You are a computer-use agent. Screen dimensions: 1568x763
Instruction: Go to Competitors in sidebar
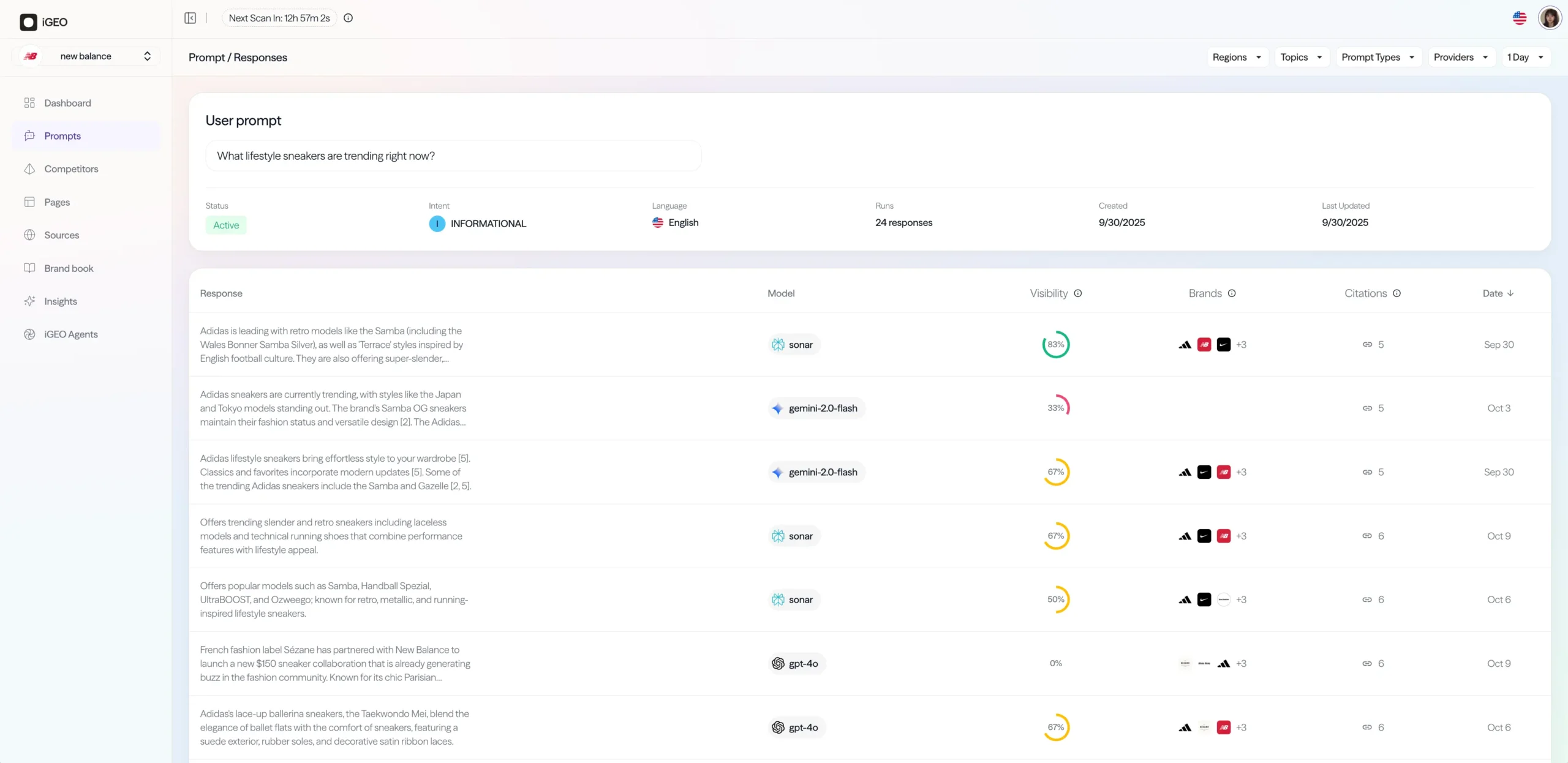tap(71, 169)
